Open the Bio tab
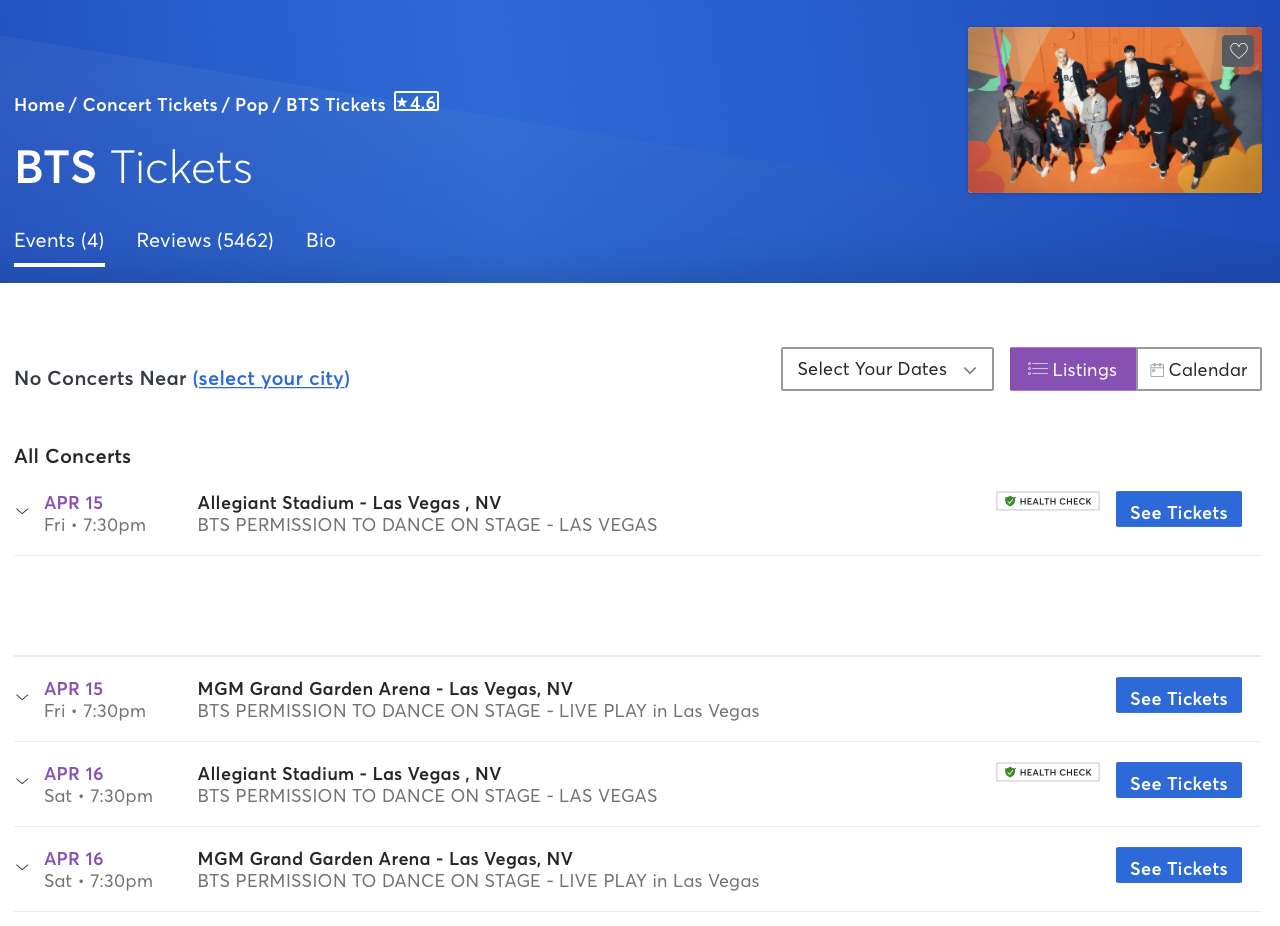Viewport: 1280px width, 926px height. [x=321, y=240]
